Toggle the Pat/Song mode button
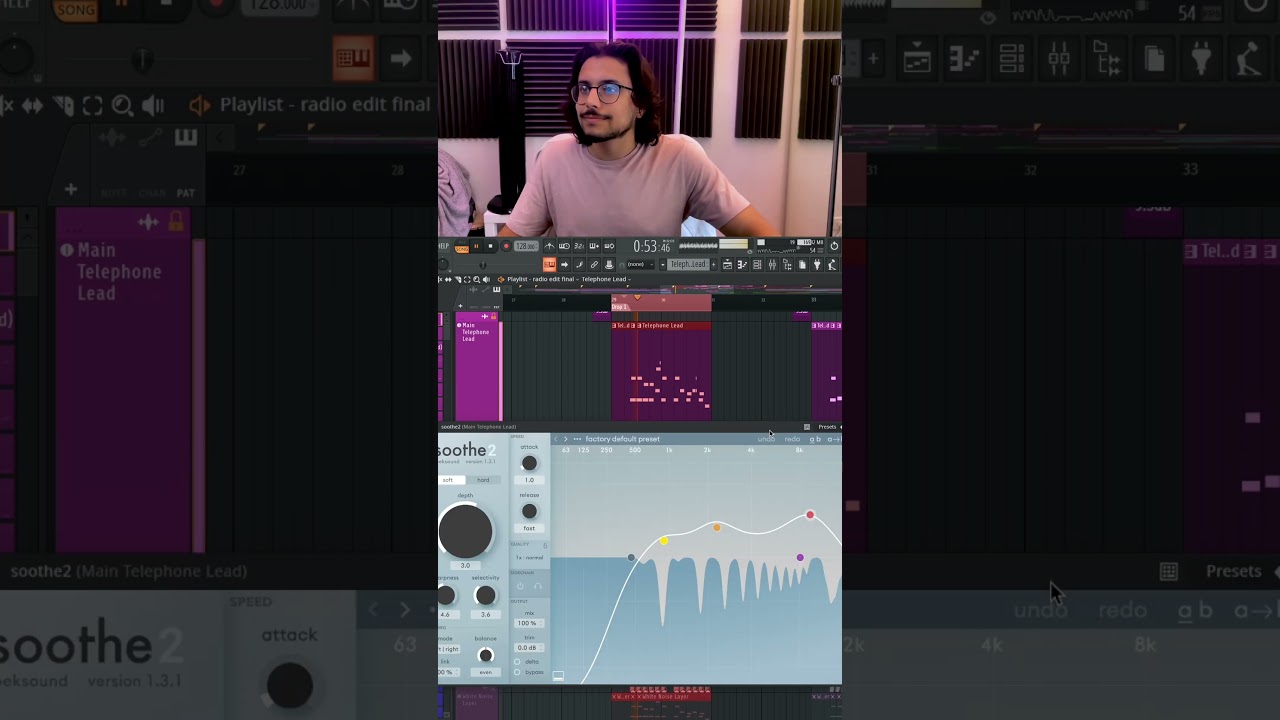The width and height of the screenshot is (1280, 720). tap(462, 247)
